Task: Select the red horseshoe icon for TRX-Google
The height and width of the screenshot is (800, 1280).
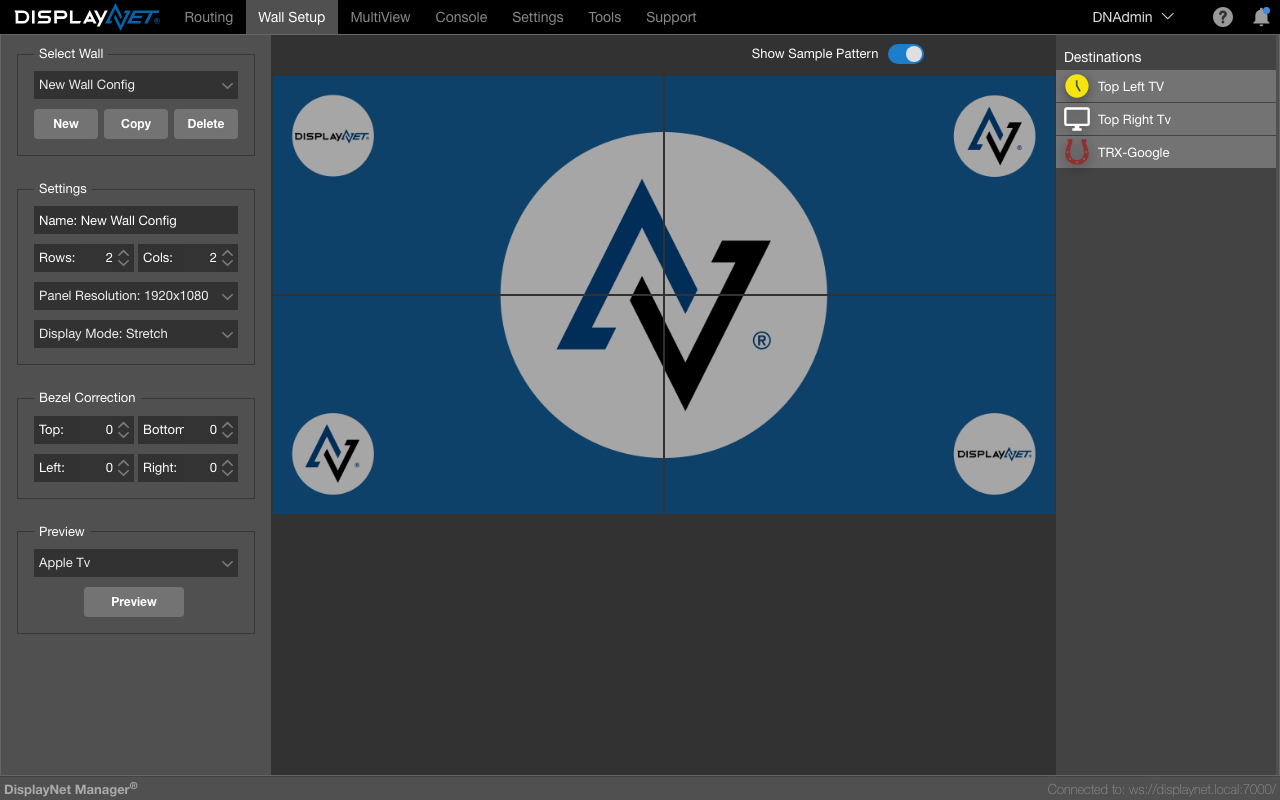Action: pos(1076,152)
